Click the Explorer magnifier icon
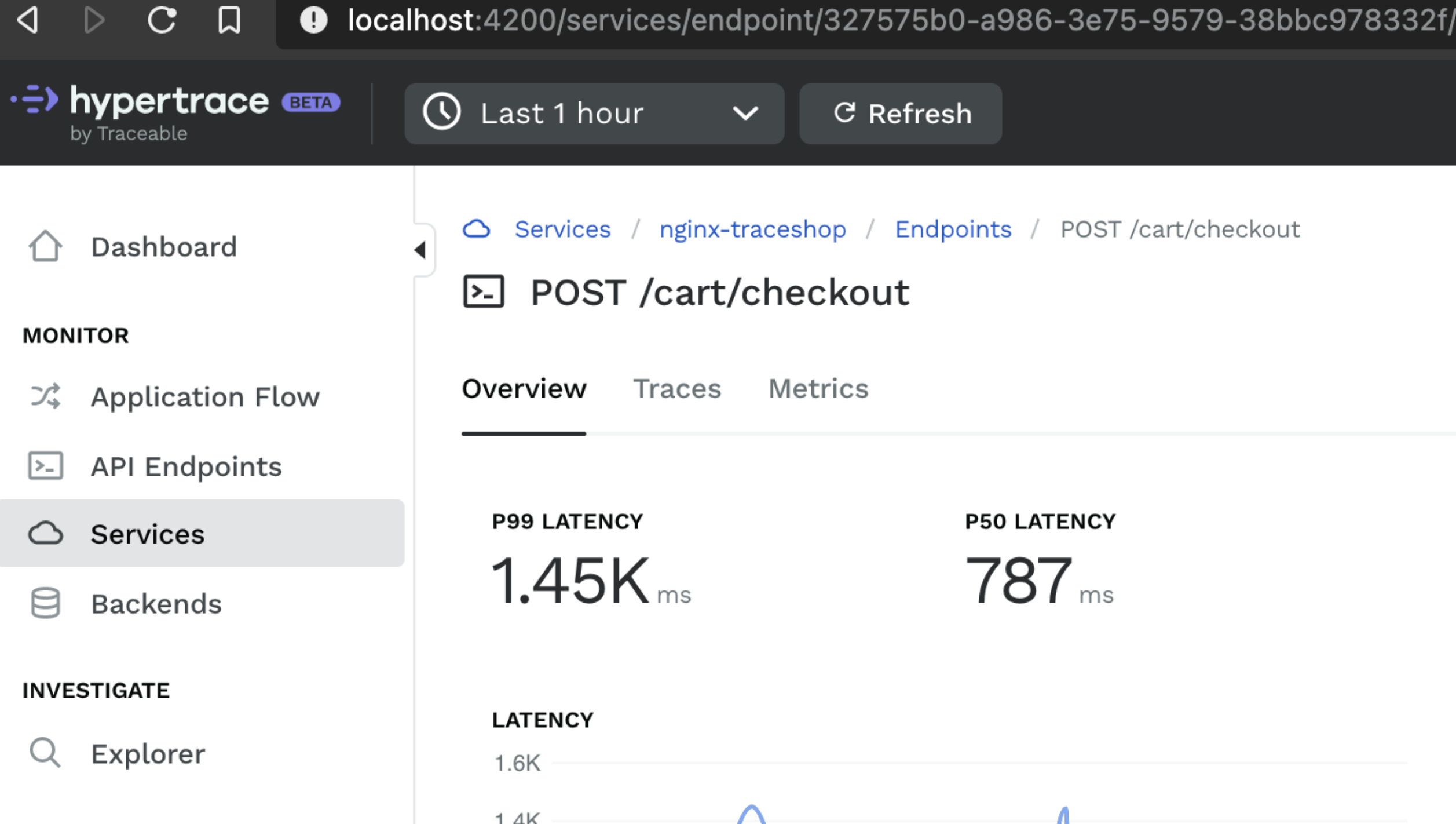 click(x=45, y=753)
